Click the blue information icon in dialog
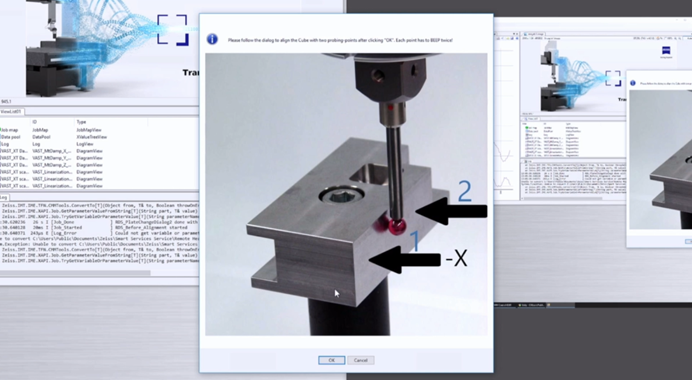692x380 pixels. coord(212,39)
